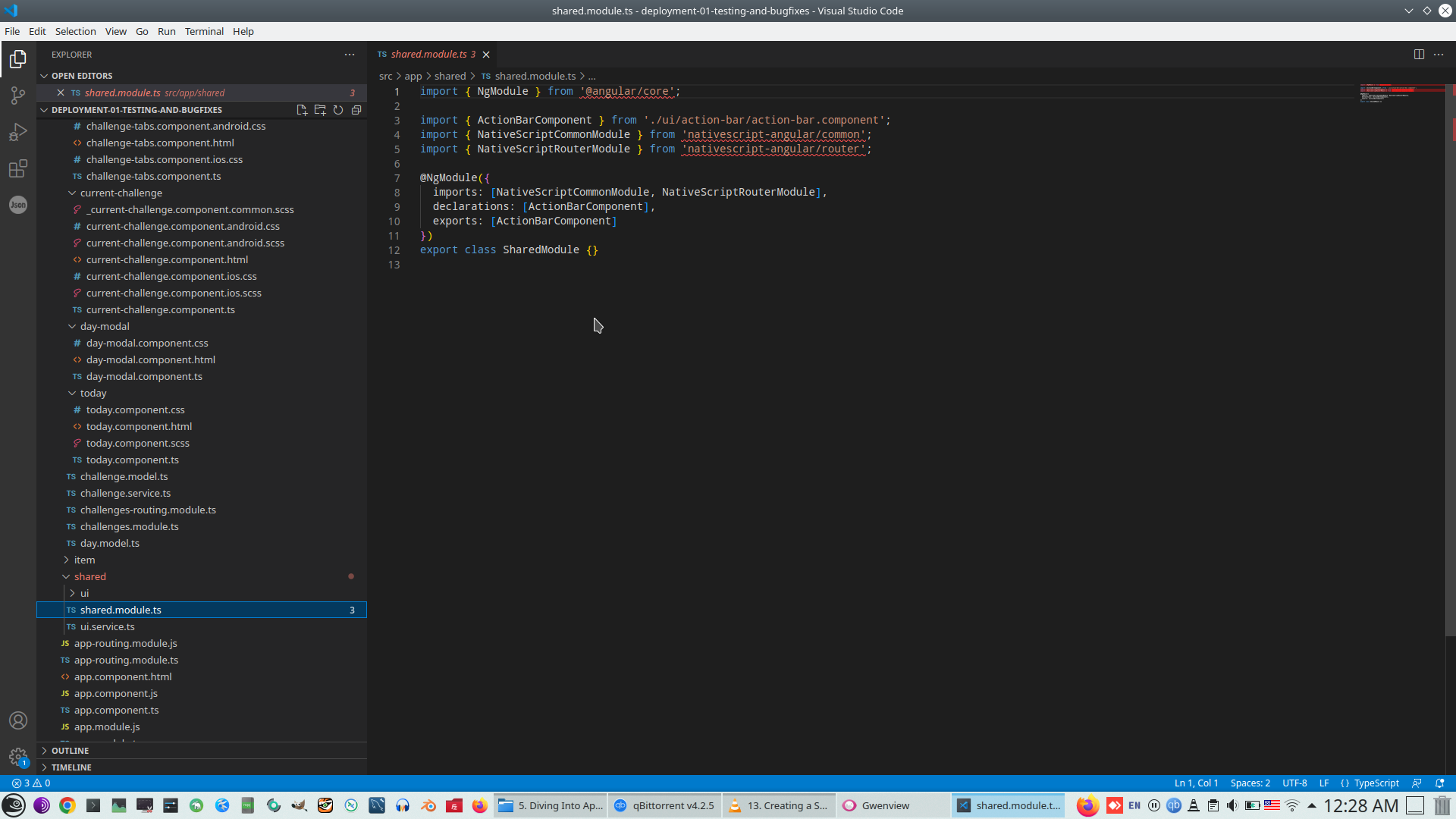
Task: Open the notifications bell in status bar
Action: tap(1440, 783)
